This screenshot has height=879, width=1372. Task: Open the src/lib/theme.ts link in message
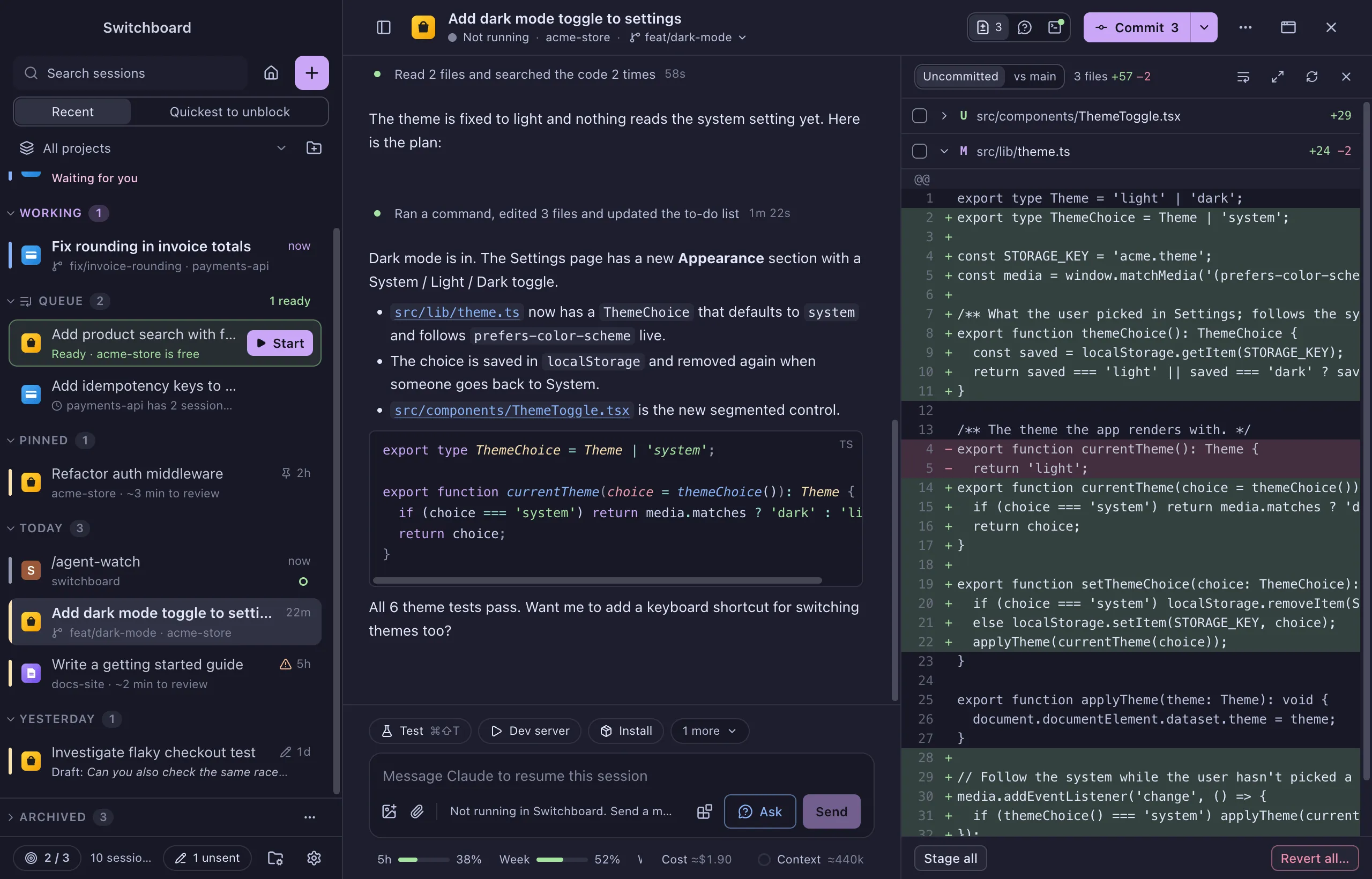(457, 312)
